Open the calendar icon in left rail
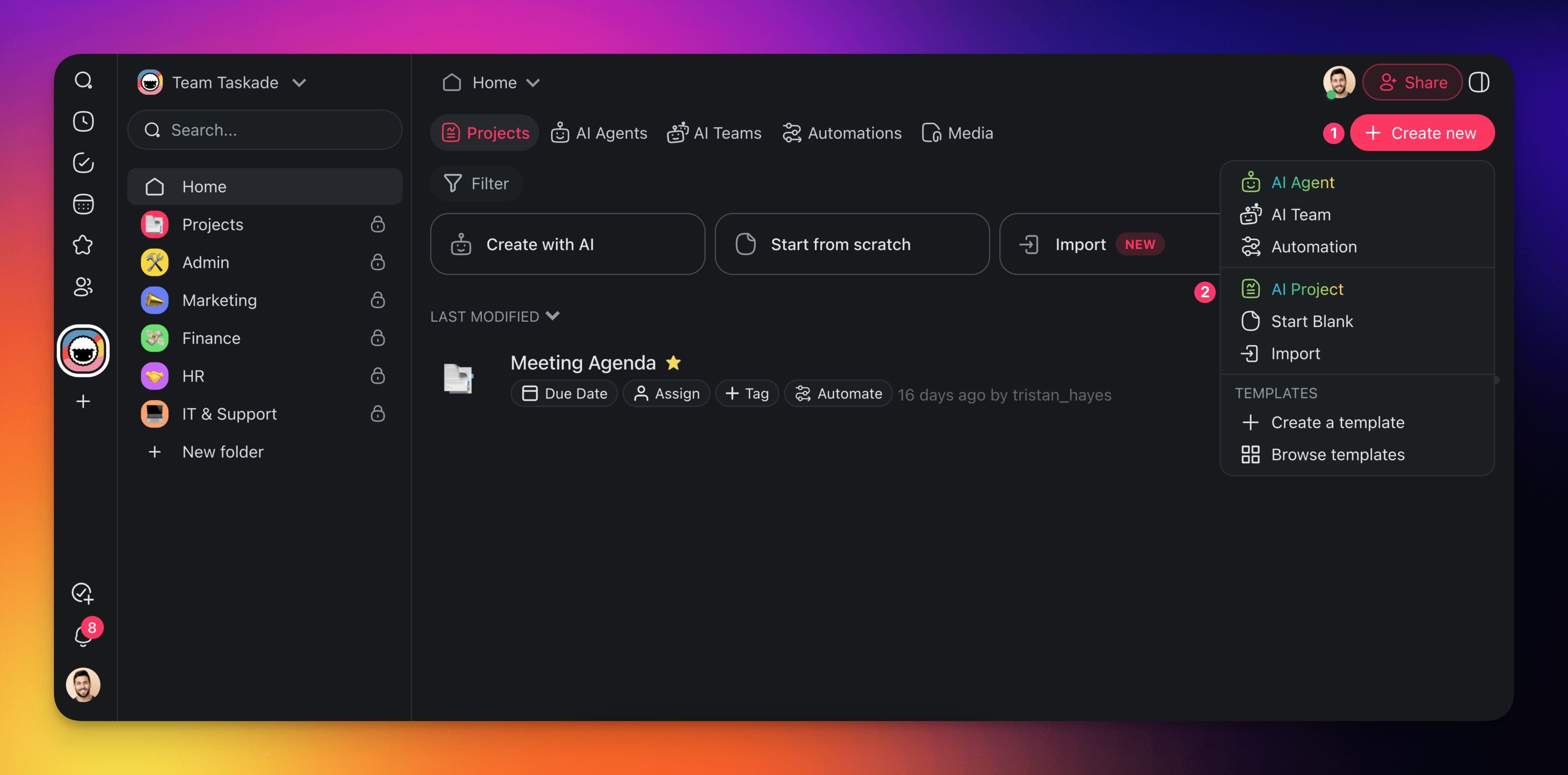This screenshot has height=775, width=1568. (83, 204)
